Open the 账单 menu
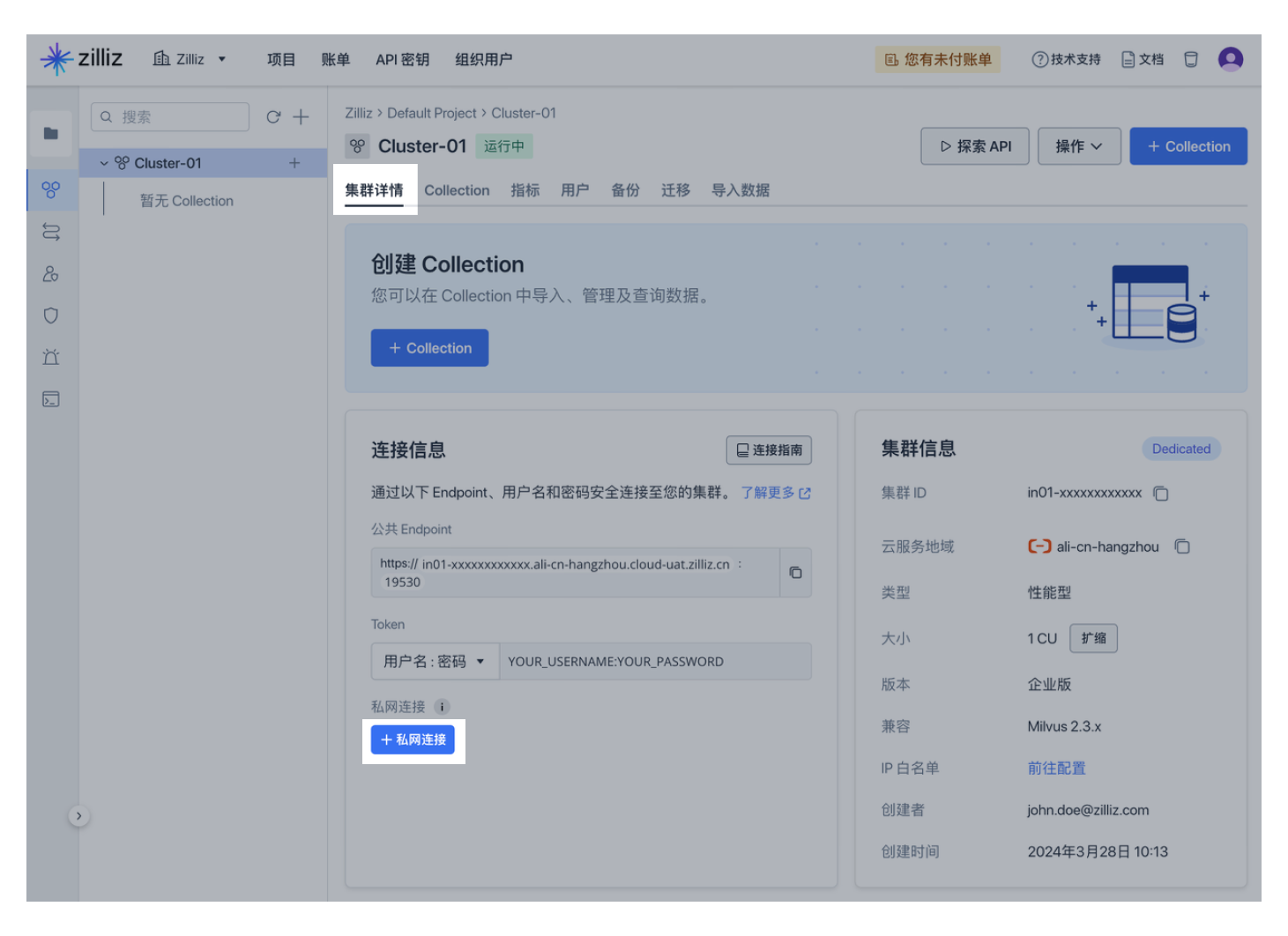1288x936 pixels. click(x=335, y=59)
